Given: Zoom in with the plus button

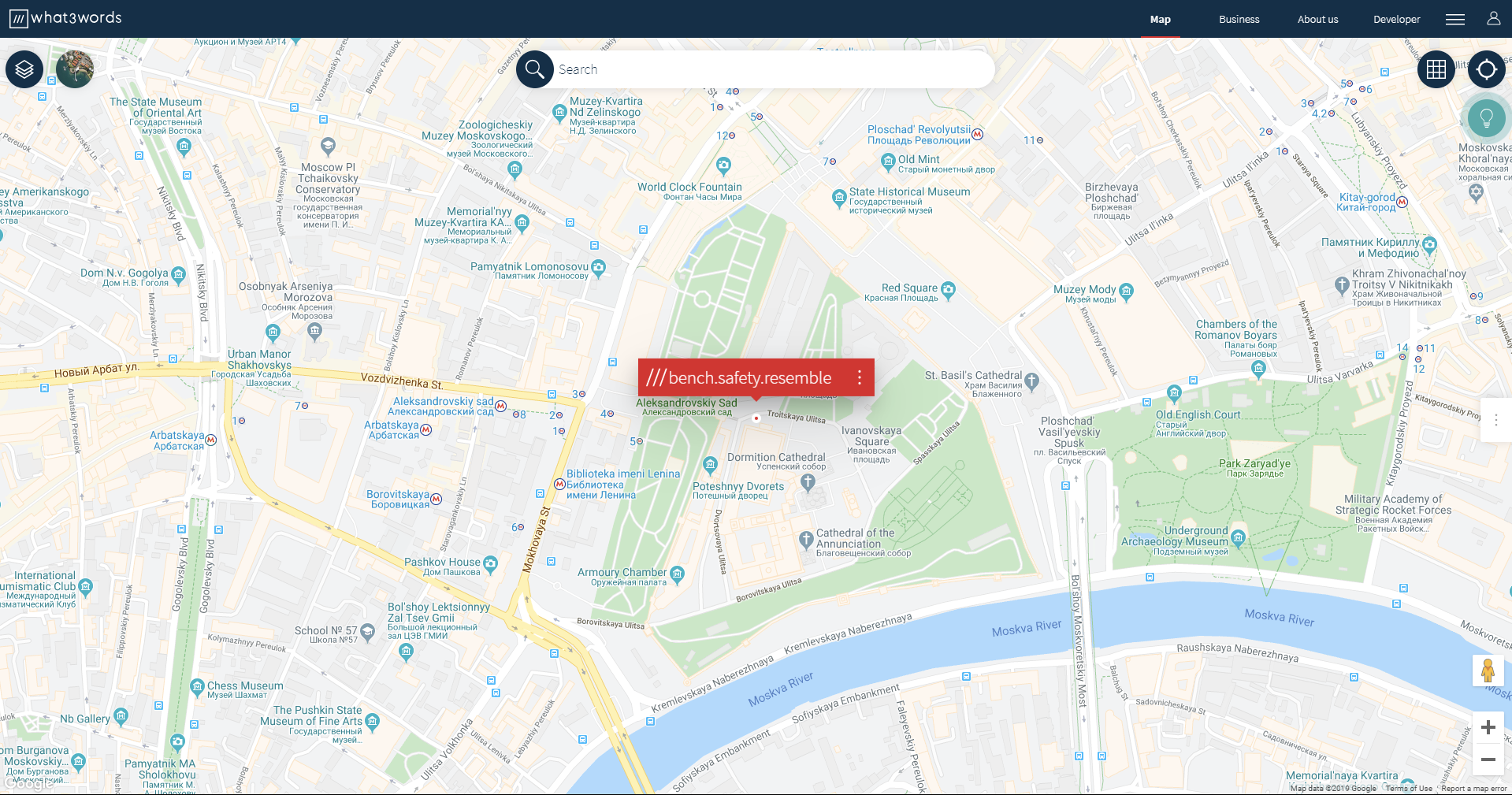Looking at the screenshot, I should (1488, 727).
